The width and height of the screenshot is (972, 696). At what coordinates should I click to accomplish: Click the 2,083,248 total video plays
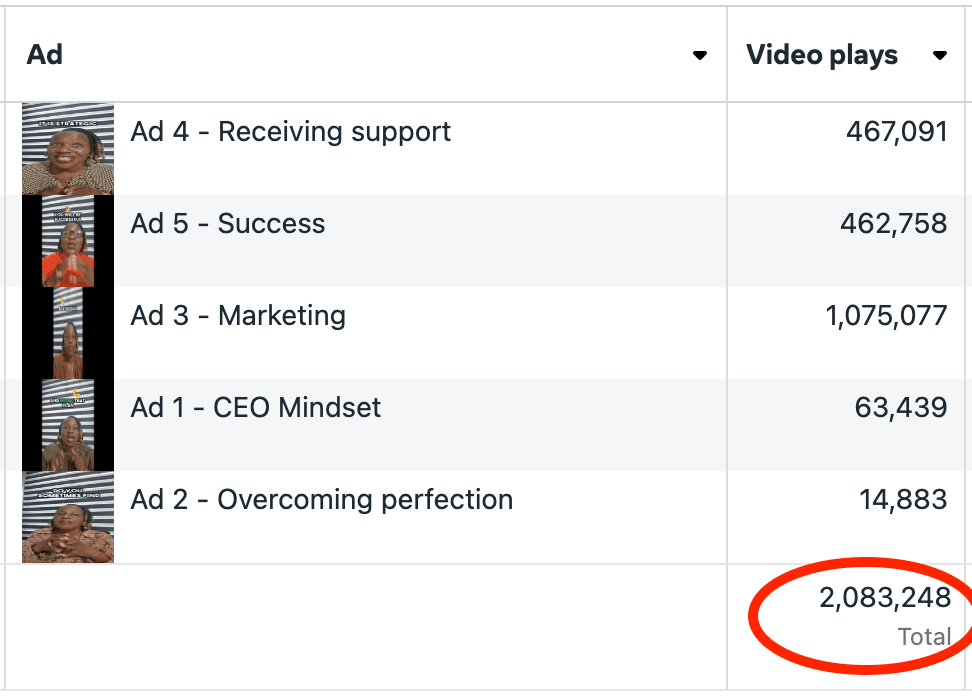(884, 599)
